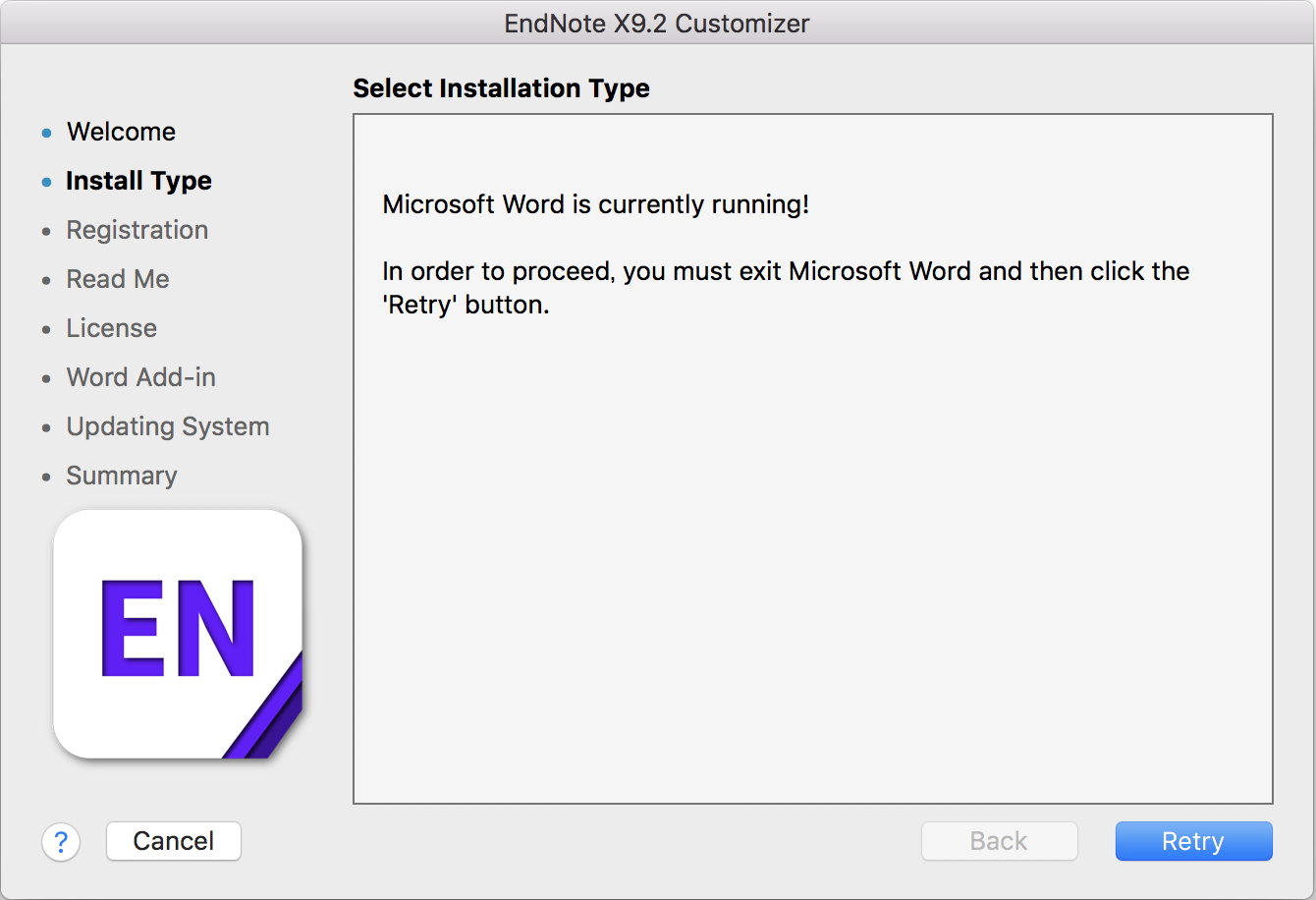Select the Updating System step
1316x900 pixels.
coord(168,426)
